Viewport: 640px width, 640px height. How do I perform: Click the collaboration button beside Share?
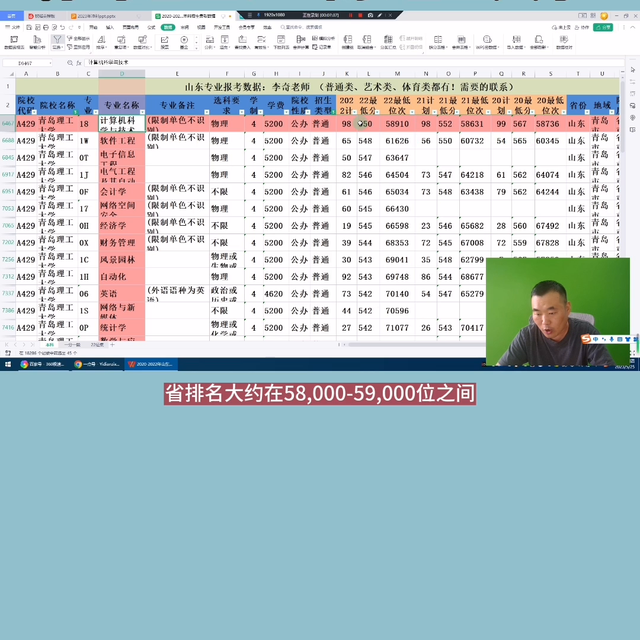pos(582,27)
